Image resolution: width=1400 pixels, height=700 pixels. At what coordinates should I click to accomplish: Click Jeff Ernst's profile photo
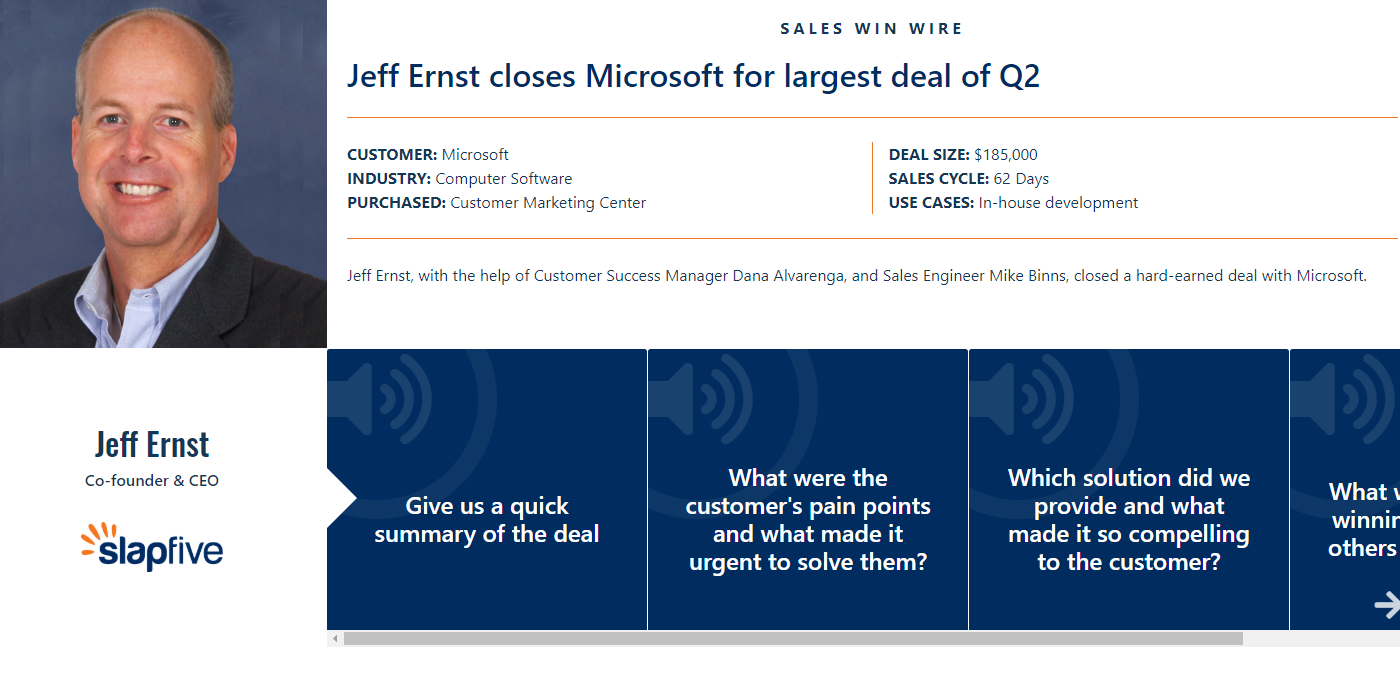[x=163, y=173]
